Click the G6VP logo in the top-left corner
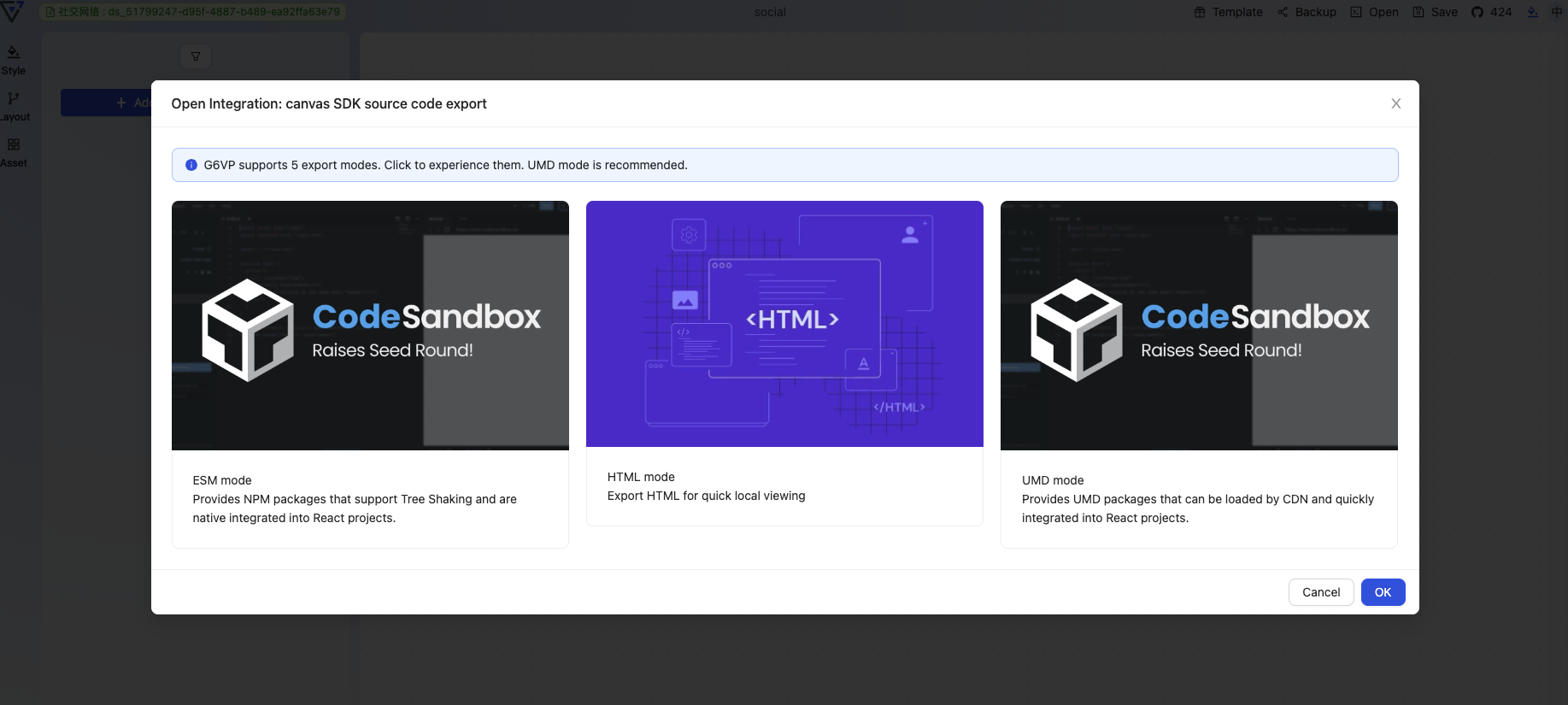Screen dimensions: 1568x705 coord(12,11)
